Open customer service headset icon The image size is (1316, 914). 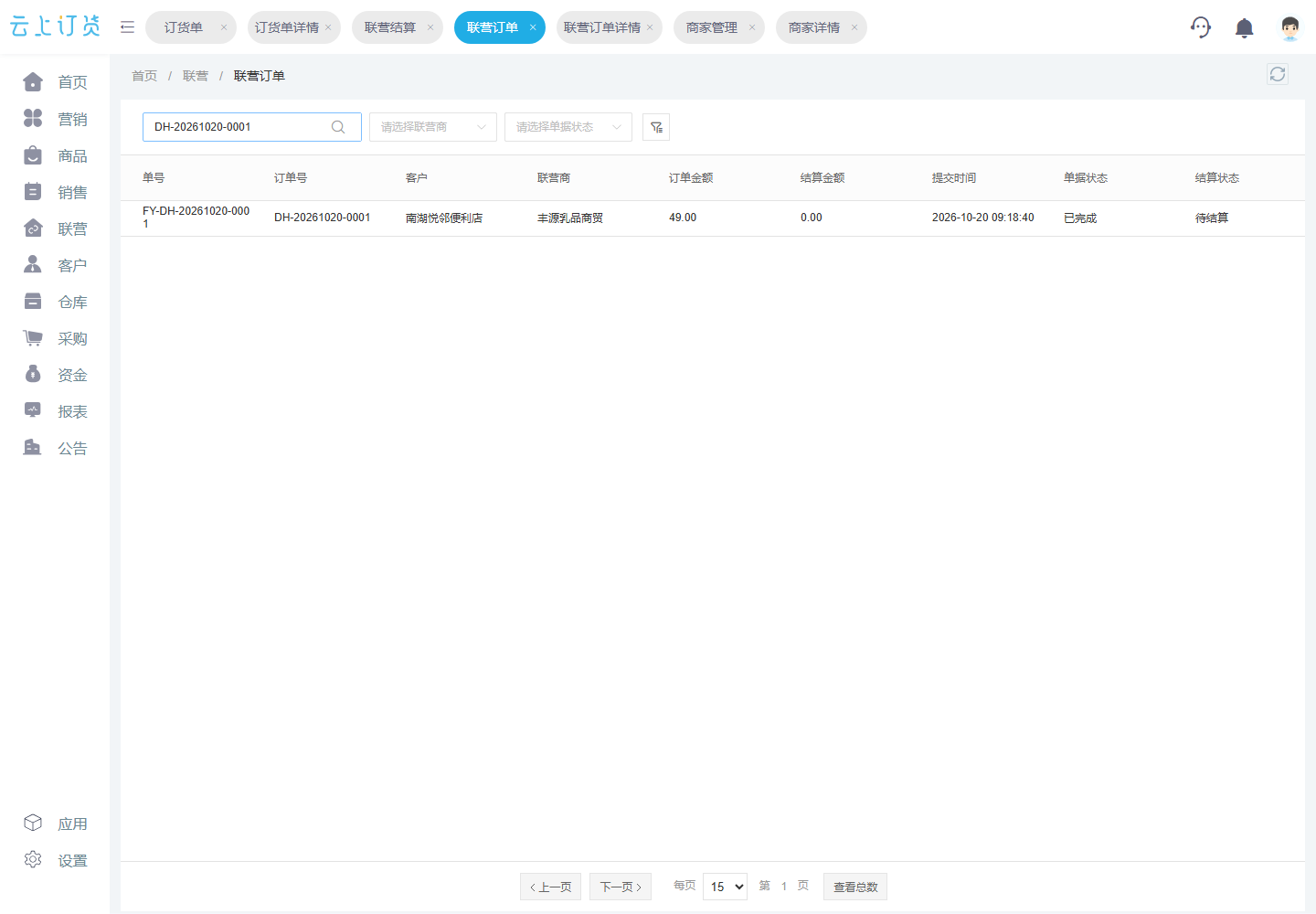tap(1201, 27)
